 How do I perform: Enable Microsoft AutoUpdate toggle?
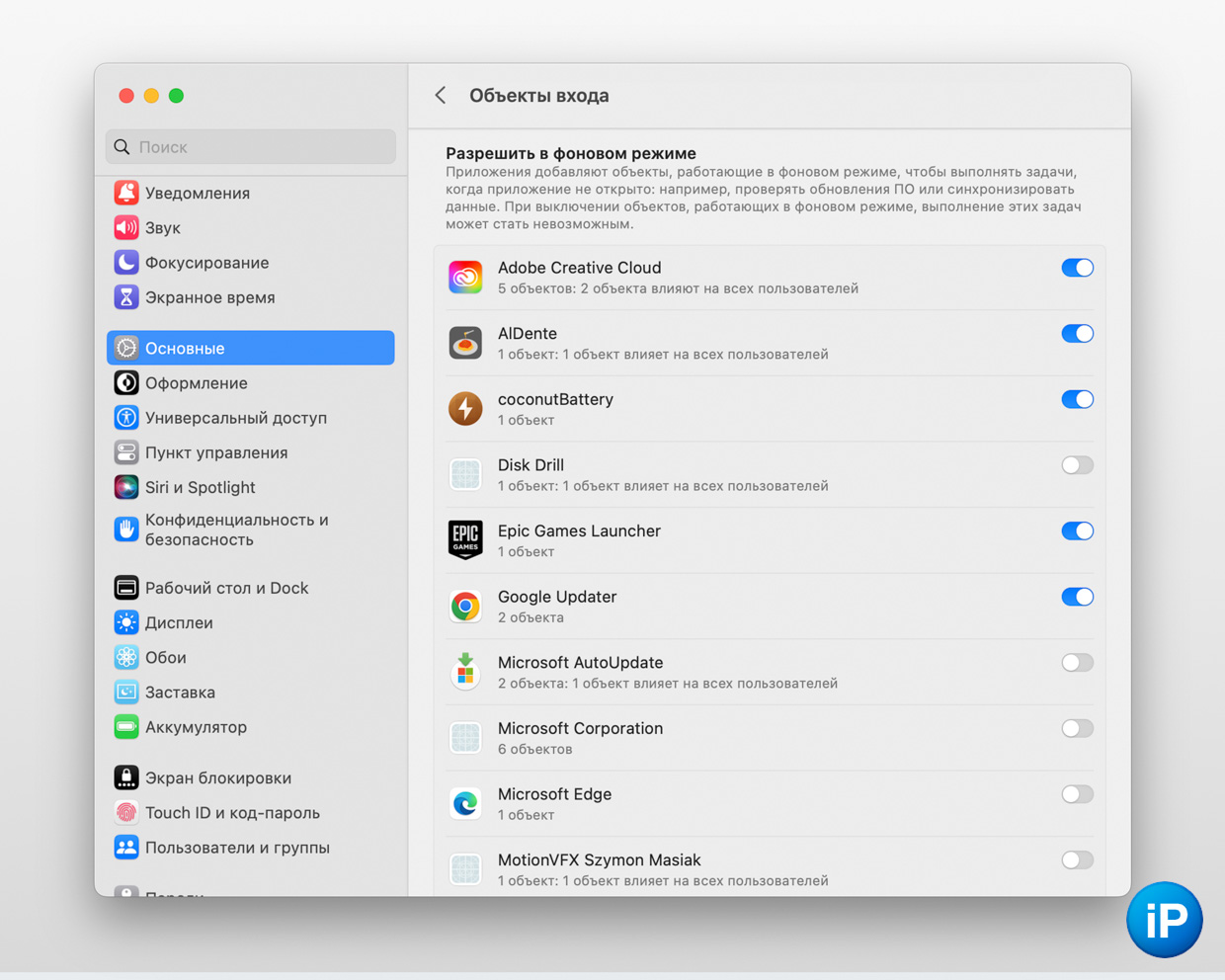(1077, 663)
